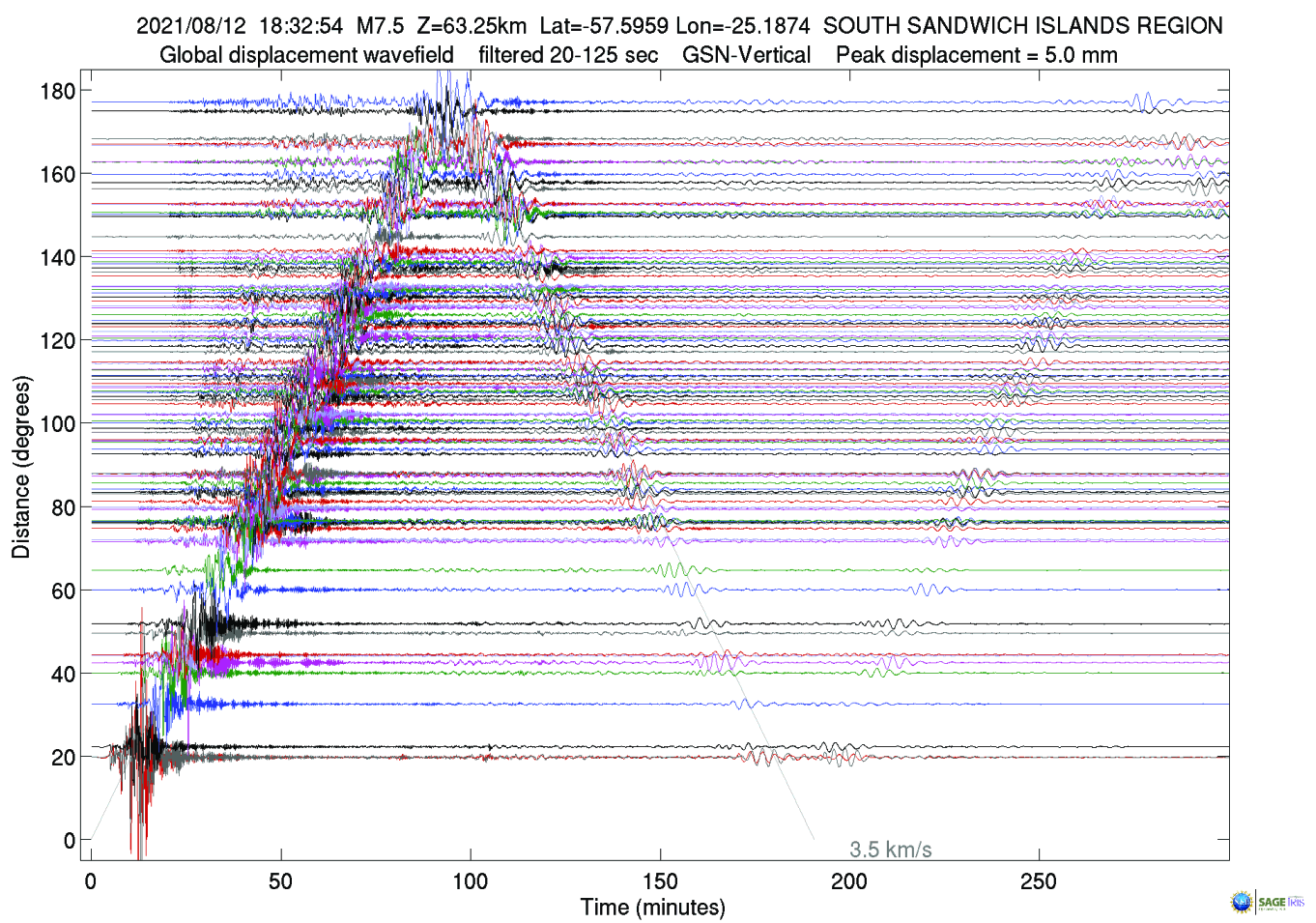Click 'Peak displacement = 5.0 mm' text
The width and height of the screenshot is (1316, 923).
[x=976, y=55]
